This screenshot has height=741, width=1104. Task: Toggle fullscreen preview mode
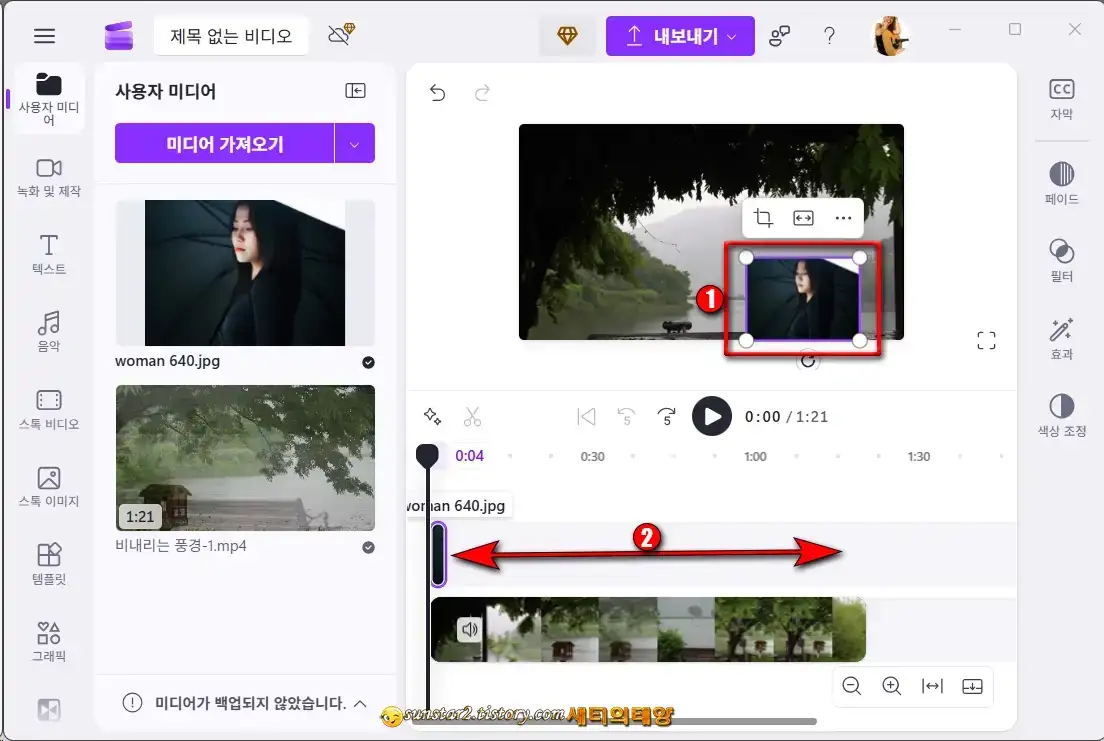tap(986, 340)
